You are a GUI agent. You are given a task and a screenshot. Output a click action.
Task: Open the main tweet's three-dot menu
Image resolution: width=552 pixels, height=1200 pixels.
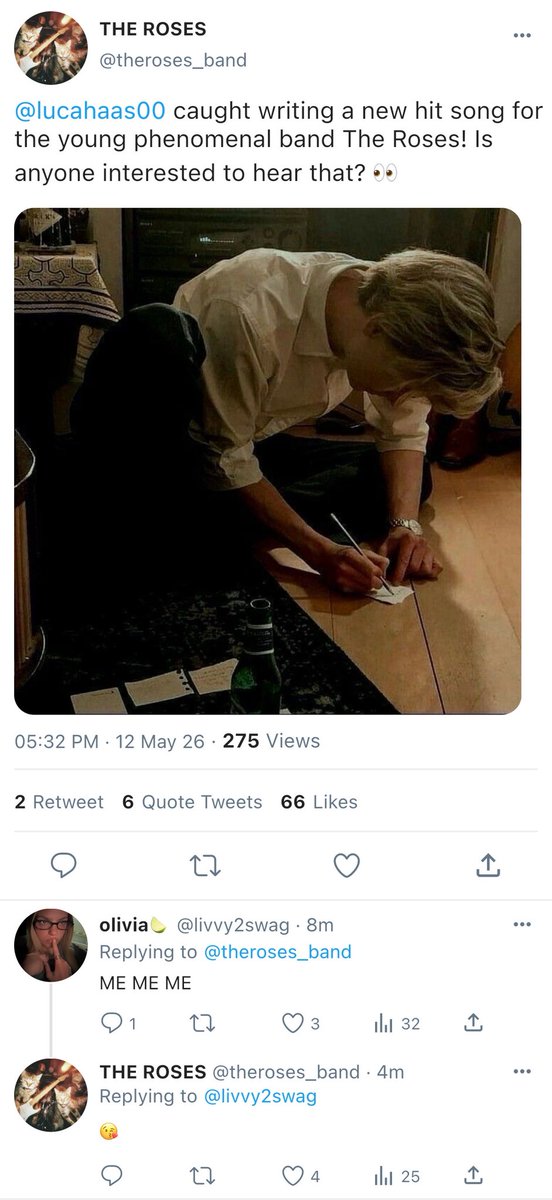point(522,35)
